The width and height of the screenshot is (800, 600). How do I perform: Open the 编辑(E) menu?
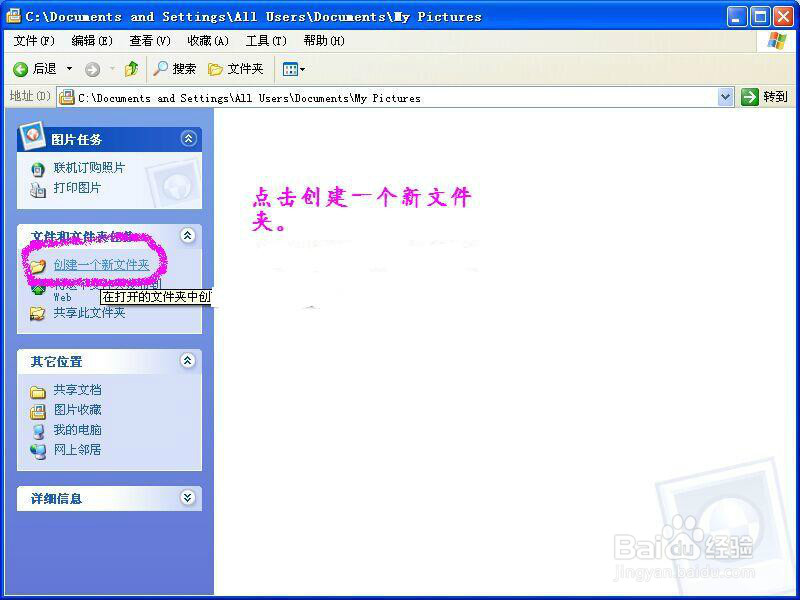pyautogui.click(x=92, y=41)
